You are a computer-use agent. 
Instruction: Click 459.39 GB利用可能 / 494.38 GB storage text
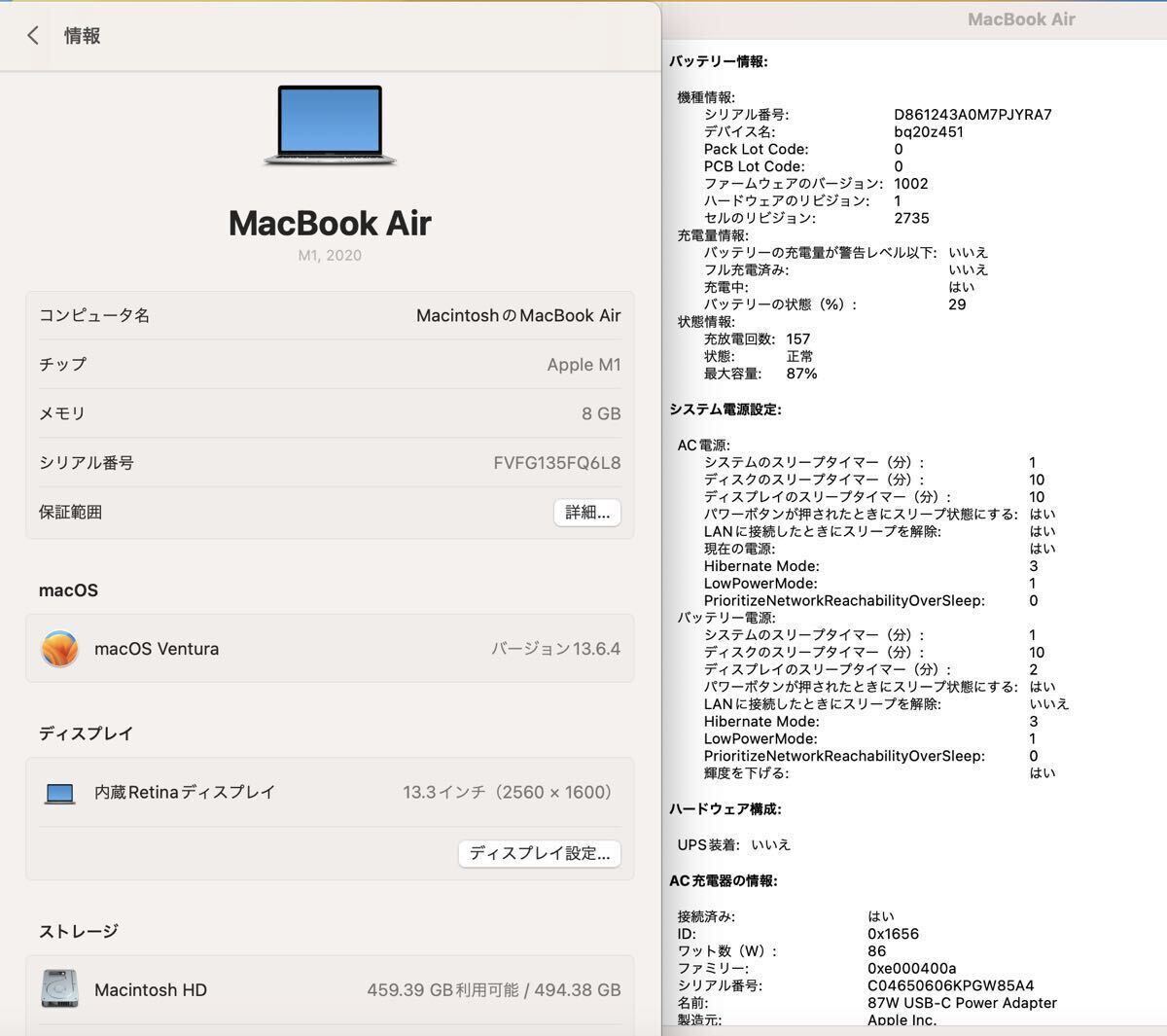pos(494,990)
